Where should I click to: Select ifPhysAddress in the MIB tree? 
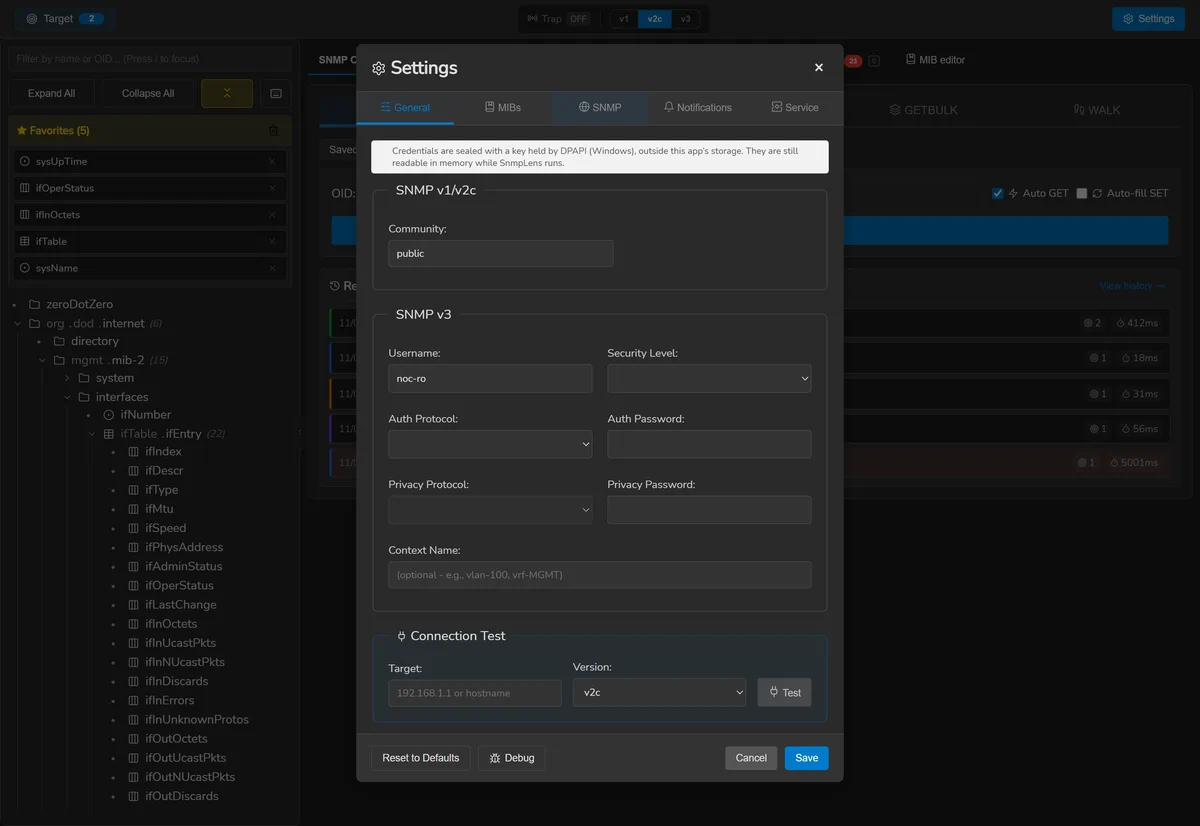pyautogui.click(x=184, y=547)
